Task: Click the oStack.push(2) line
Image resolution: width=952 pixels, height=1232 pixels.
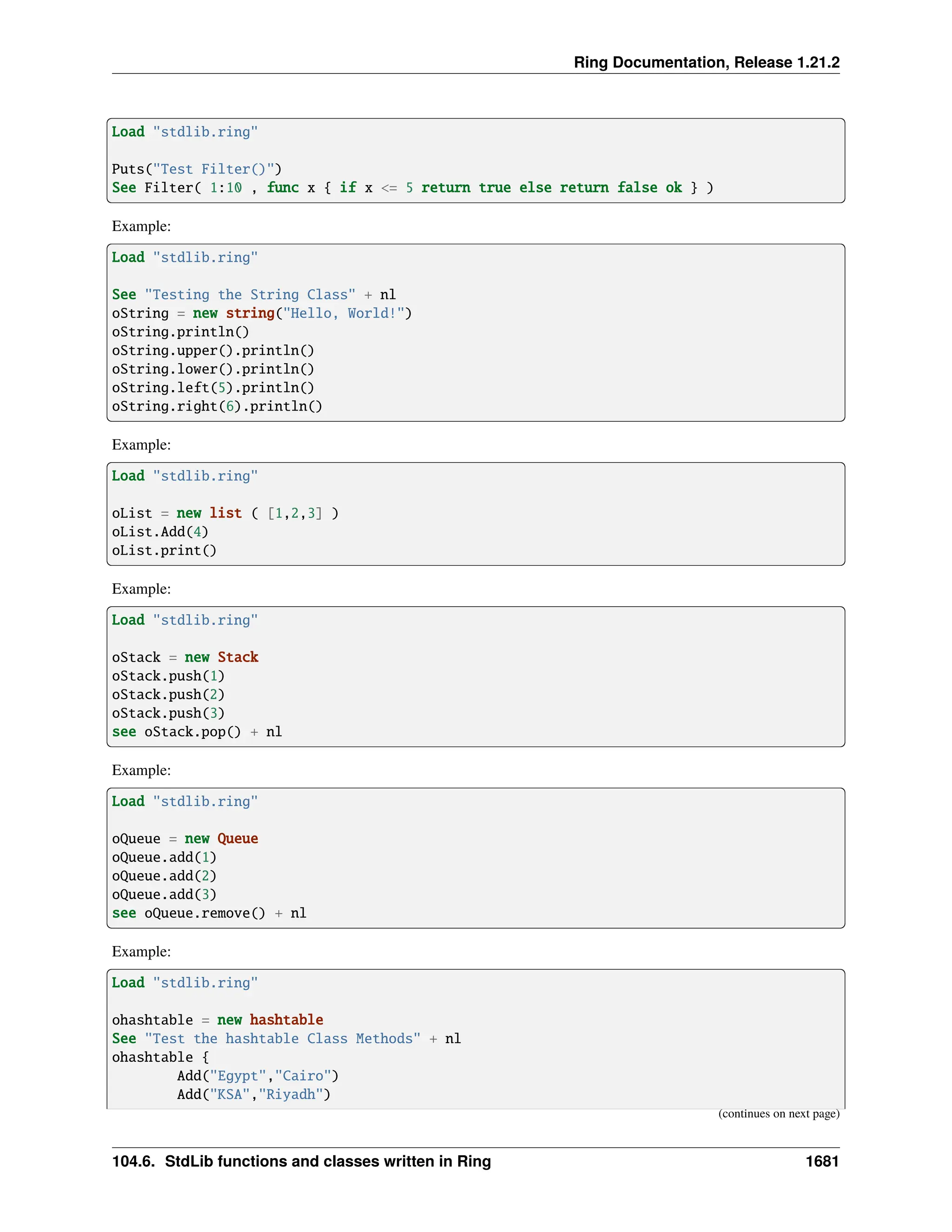Action: click(x=168, y=695)
